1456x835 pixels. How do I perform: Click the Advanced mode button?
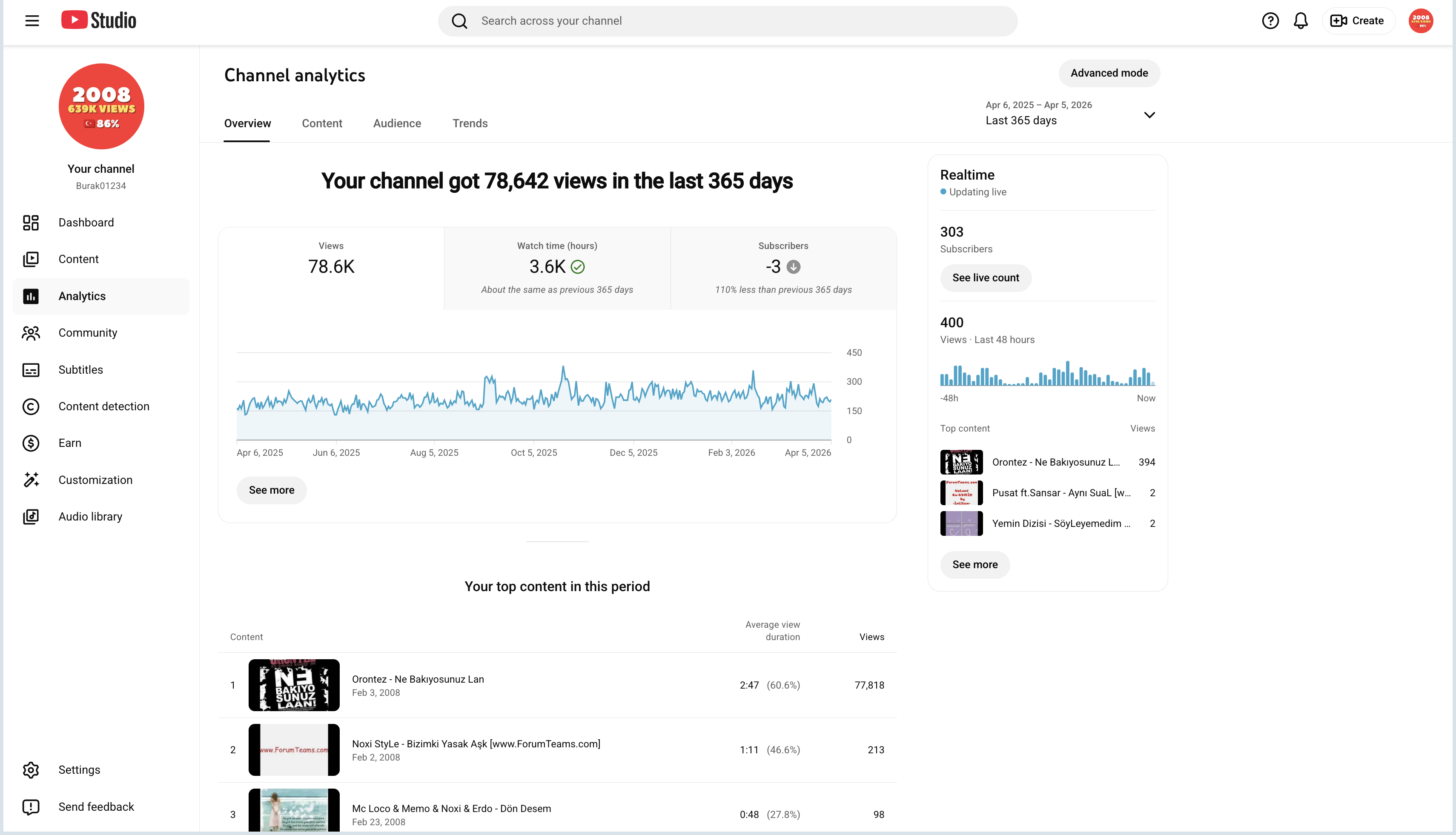click(1109, 73)
